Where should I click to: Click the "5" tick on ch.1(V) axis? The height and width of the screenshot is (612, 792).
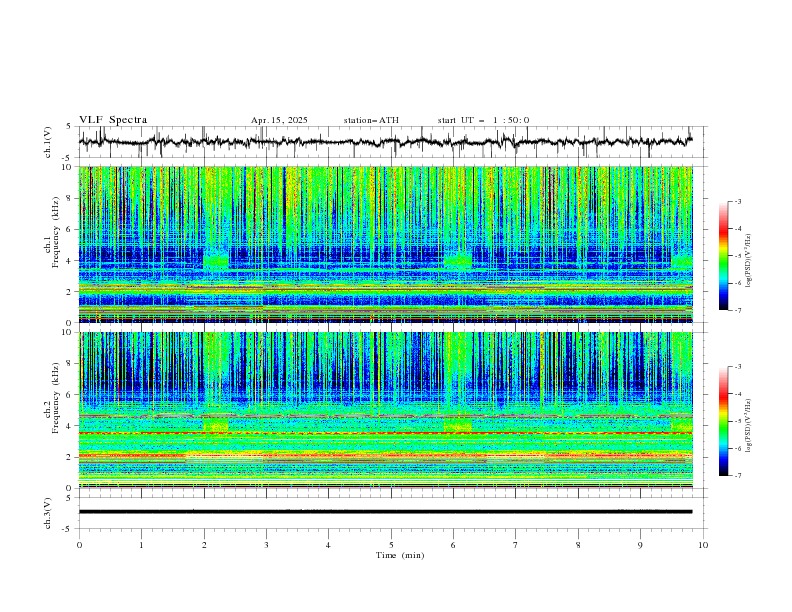(x=68, y=127)
